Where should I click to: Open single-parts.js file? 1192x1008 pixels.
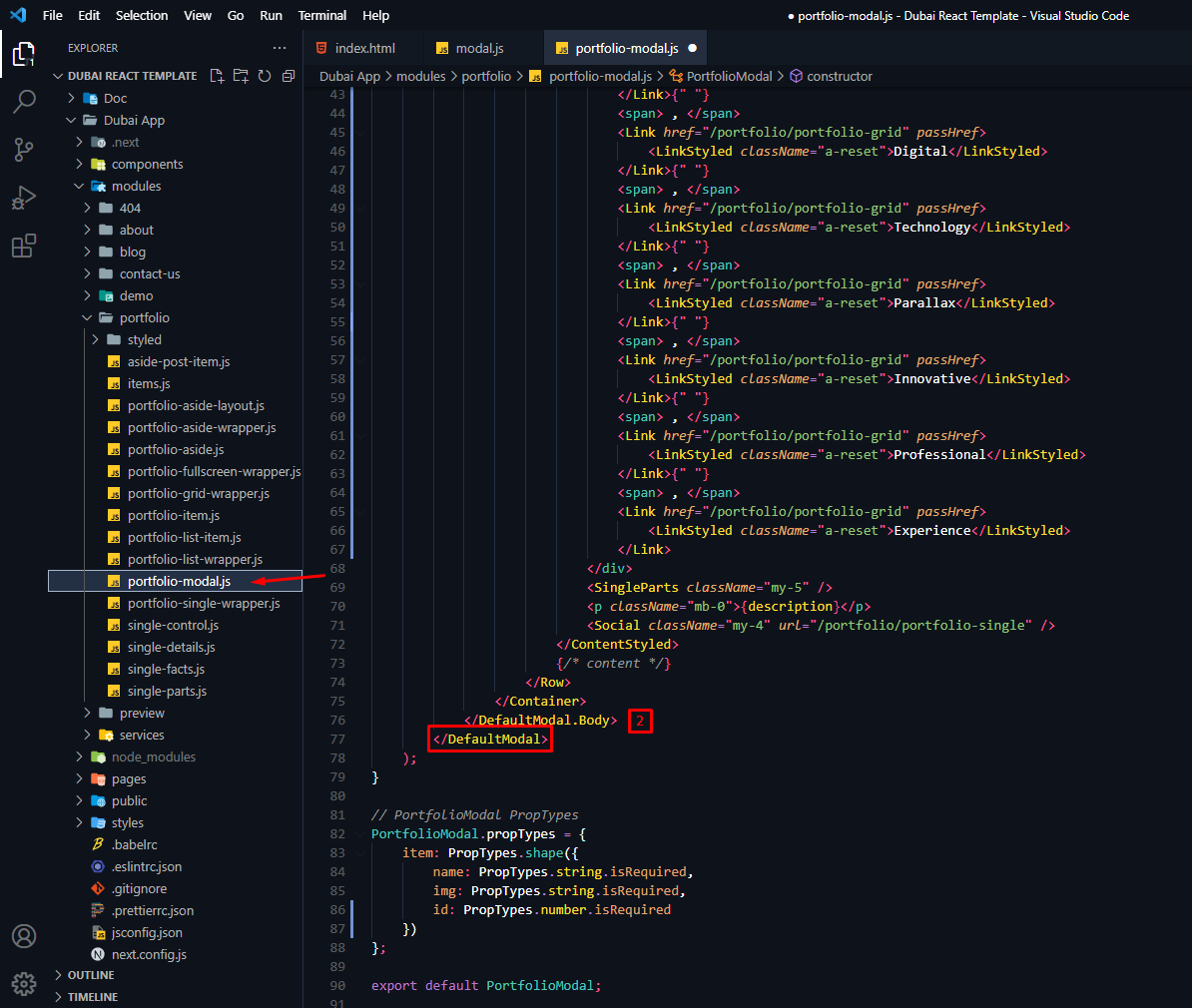click(167, 691)
